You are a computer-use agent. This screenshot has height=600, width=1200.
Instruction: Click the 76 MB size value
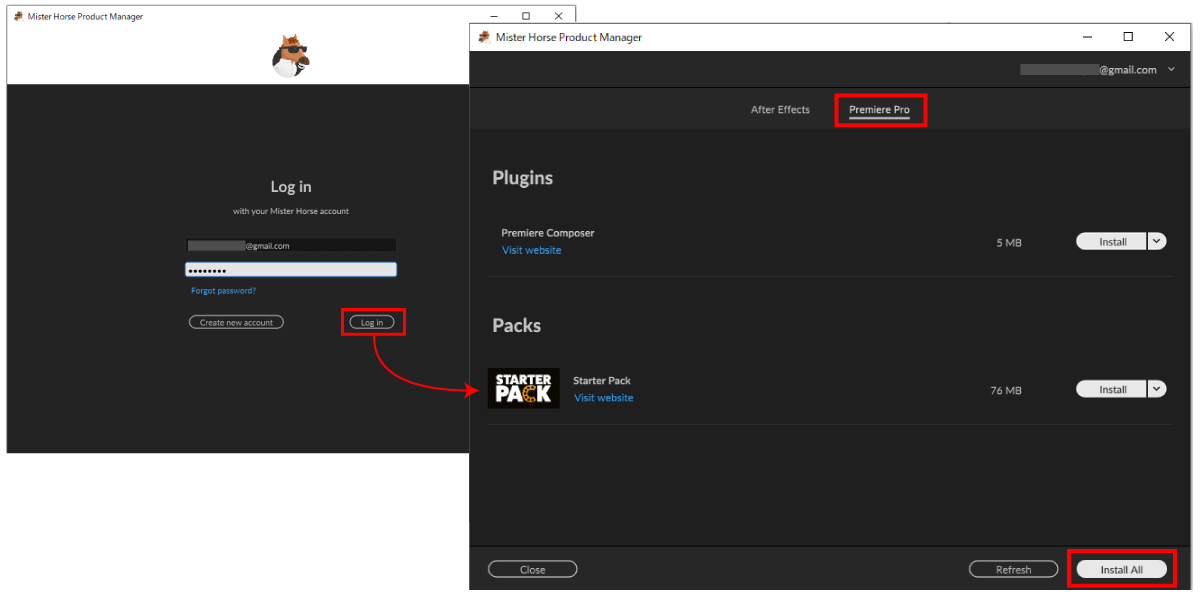[1006, 391]
